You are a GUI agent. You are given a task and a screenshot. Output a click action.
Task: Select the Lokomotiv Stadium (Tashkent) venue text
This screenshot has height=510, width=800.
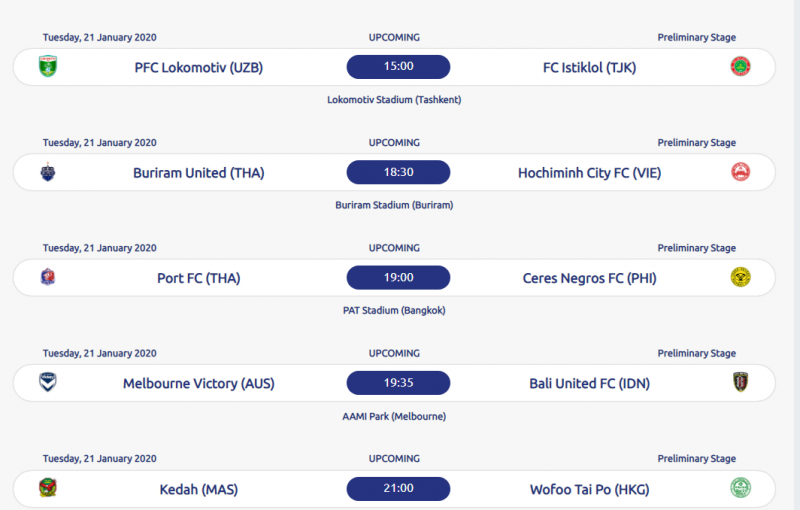point(394,100)
